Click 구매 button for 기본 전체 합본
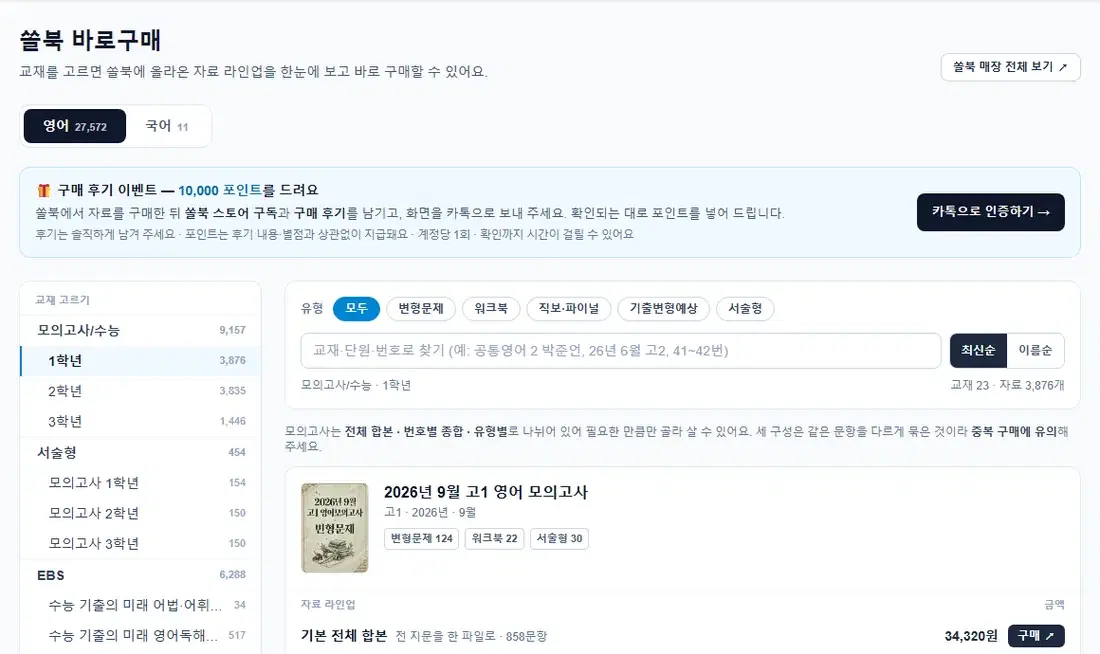The width and height of the screenshot is (1100, 654). tap(1036, 636)
